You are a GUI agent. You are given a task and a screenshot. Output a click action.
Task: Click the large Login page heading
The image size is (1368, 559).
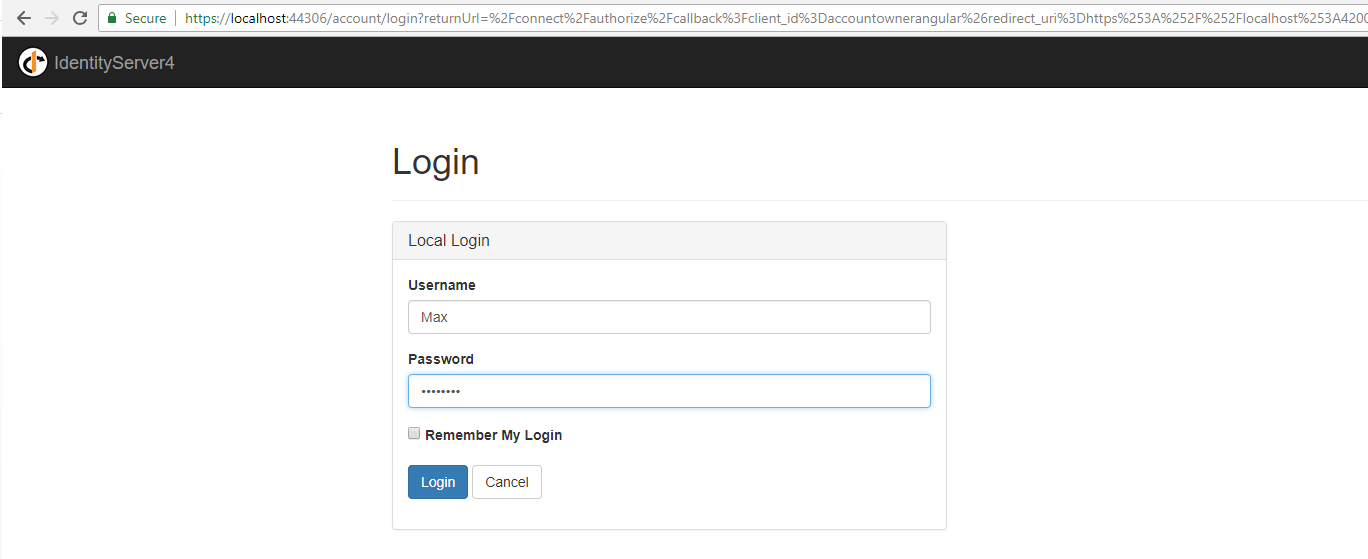point(436,162)
